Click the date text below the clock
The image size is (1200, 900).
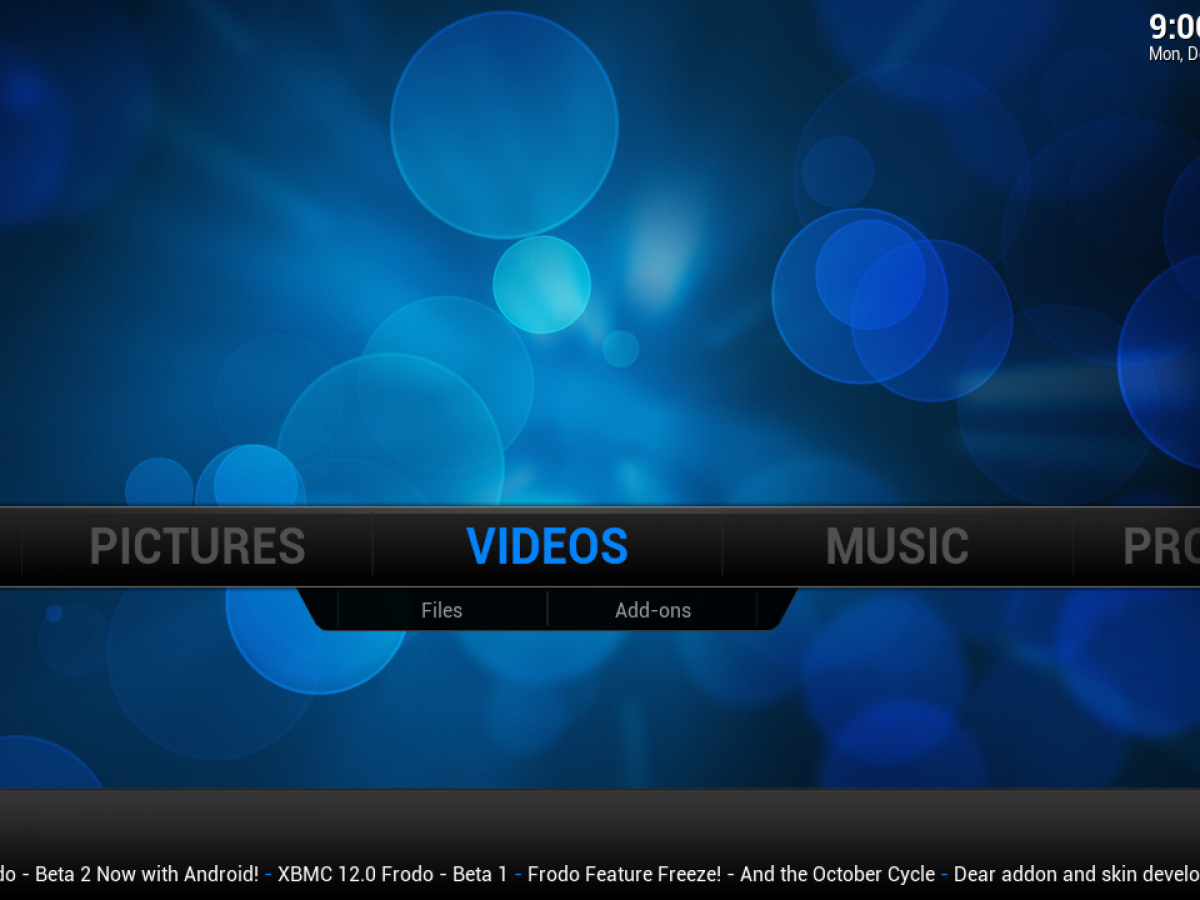(x=1174, y=54)
